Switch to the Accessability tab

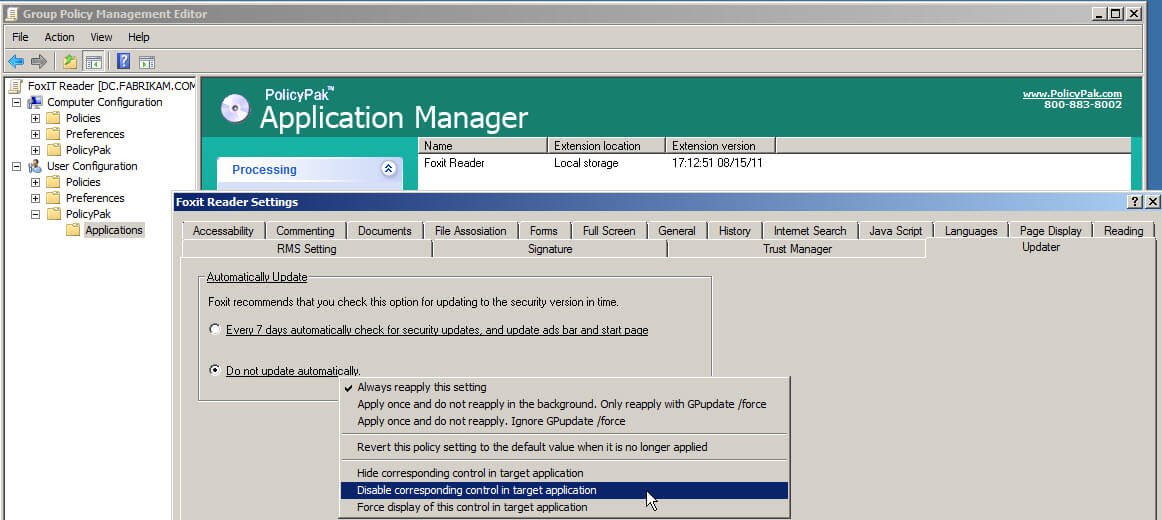tap(223, 231)
